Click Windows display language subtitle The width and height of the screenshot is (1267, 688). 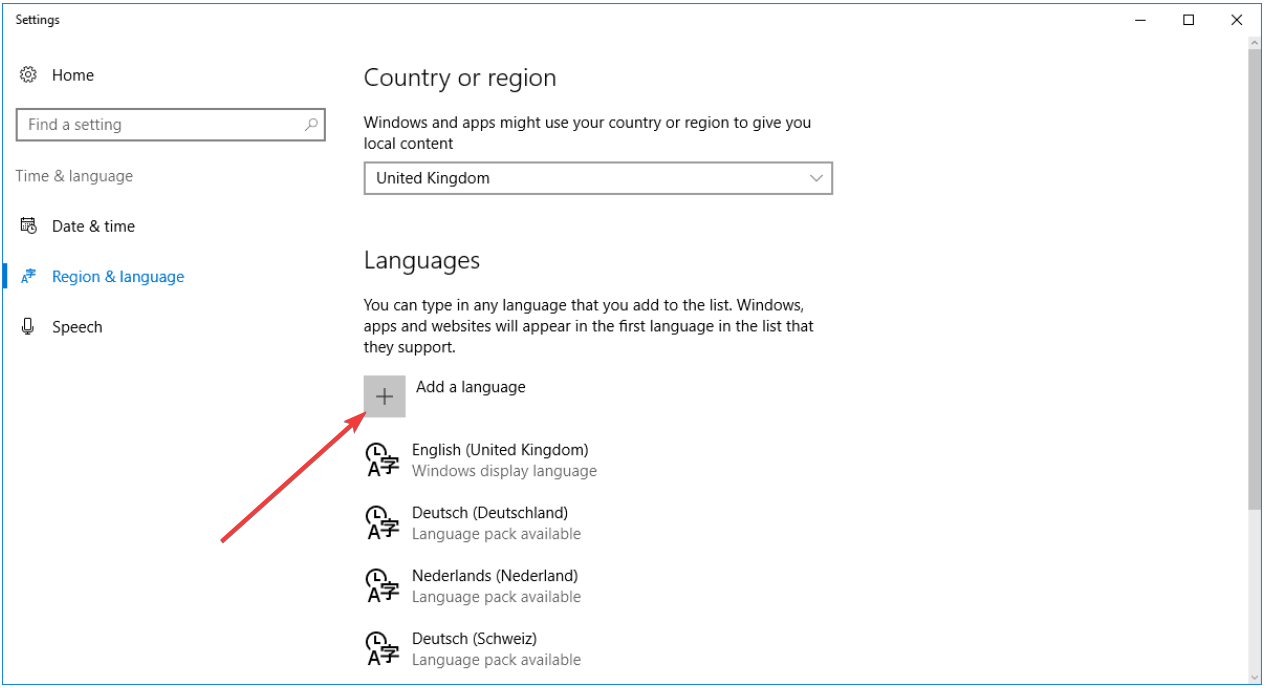click(504, 471)
